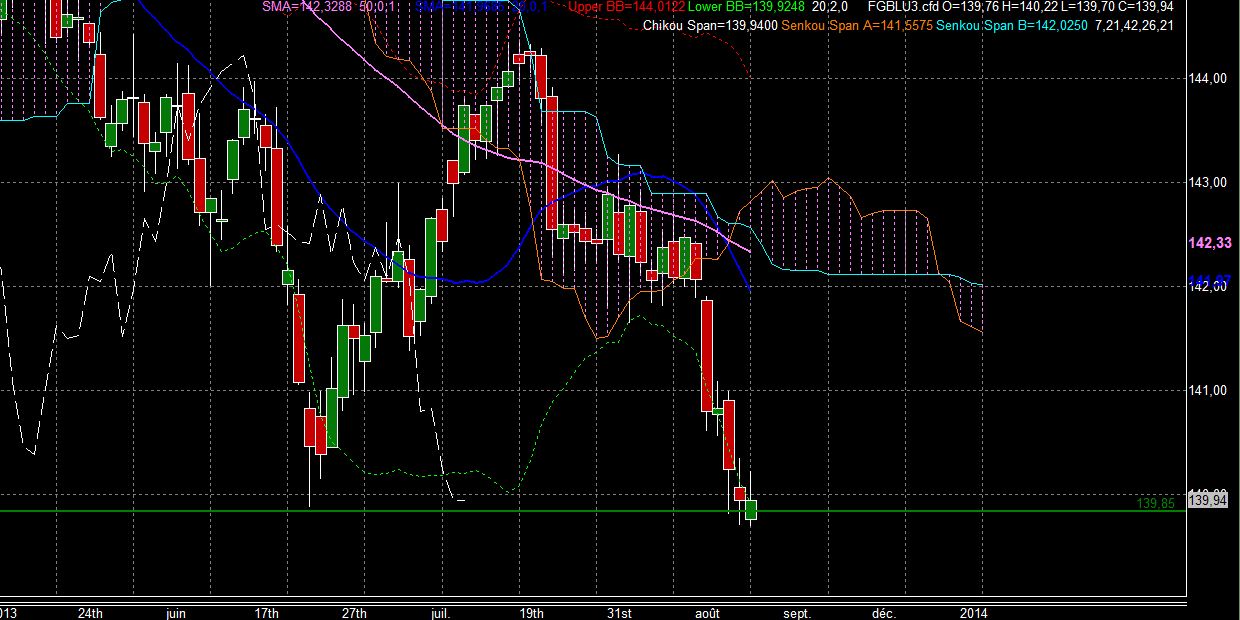
Task: Select the white Chikou Span=139,9400 label
Action: 710,25
